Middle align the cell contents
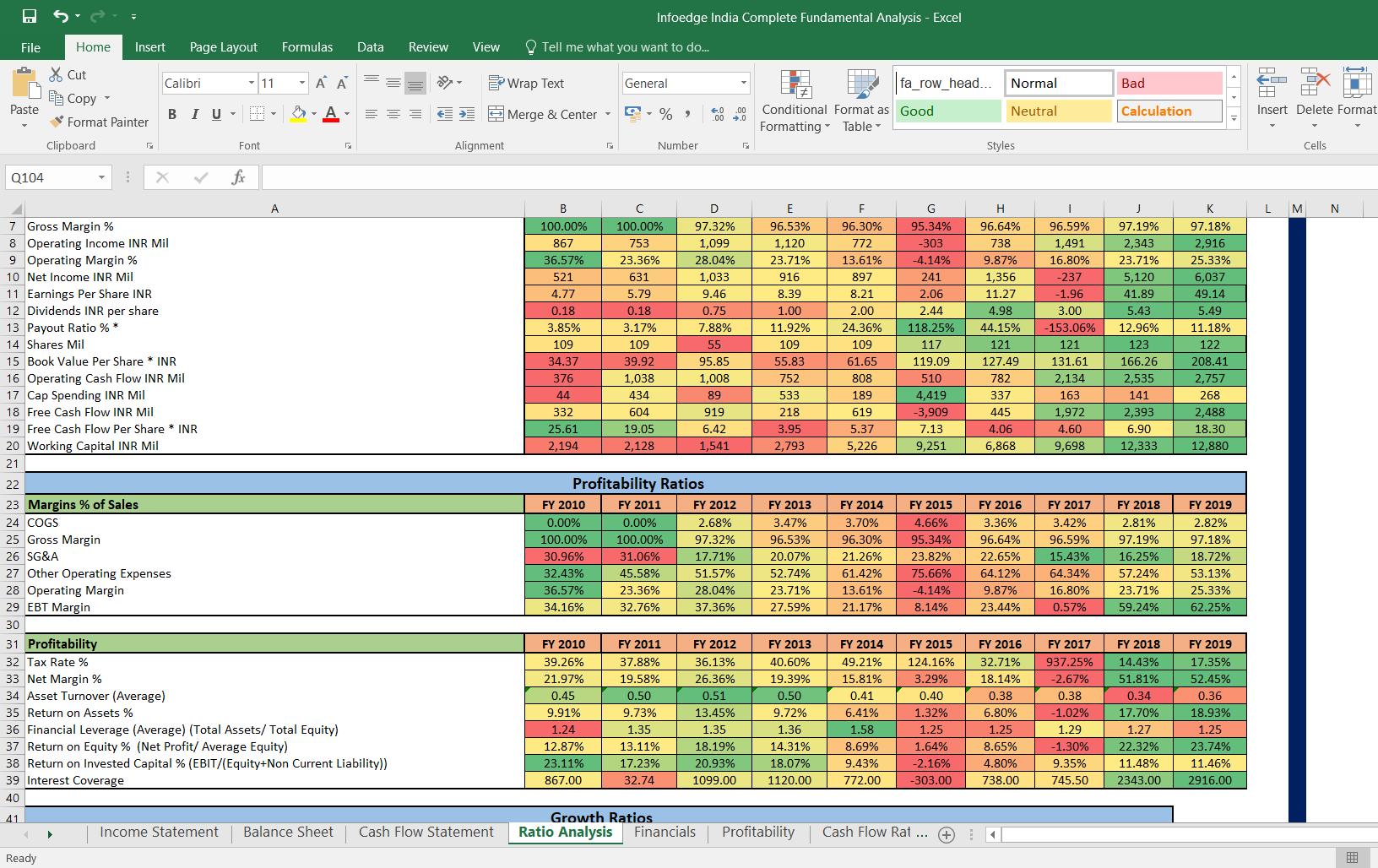1378x868 pixels. tap(393, 82)
